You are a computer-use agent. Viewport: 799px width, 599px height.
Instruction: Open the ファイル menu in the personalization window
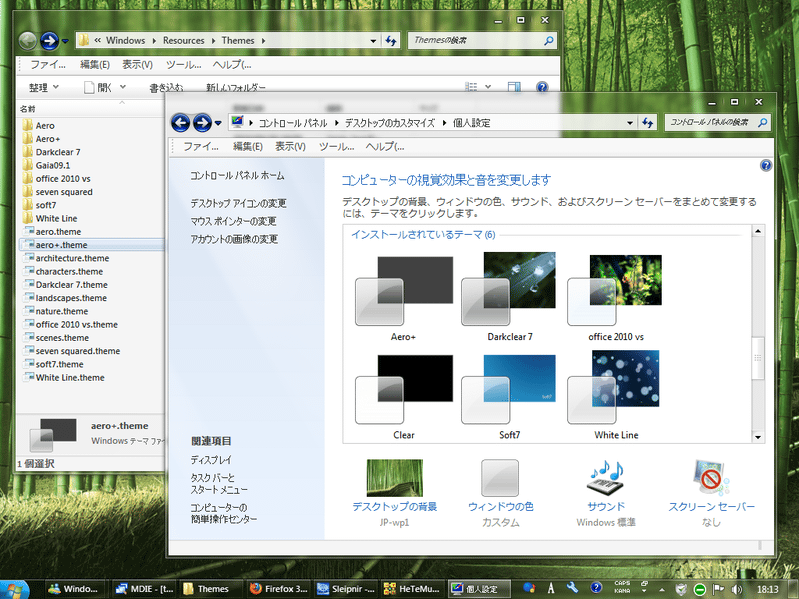pyautogui.click(x=201, y=147)
